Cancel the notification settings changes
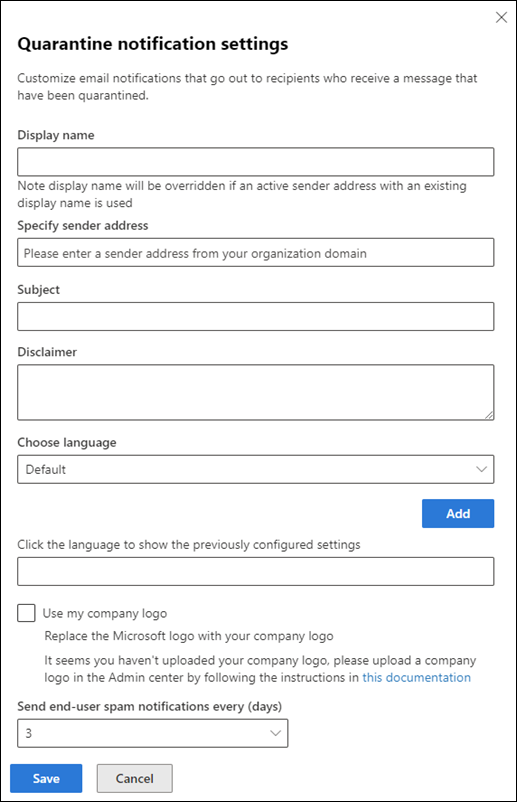The width and height of the screenshot is (517, 802). click(x=134, y=778)
